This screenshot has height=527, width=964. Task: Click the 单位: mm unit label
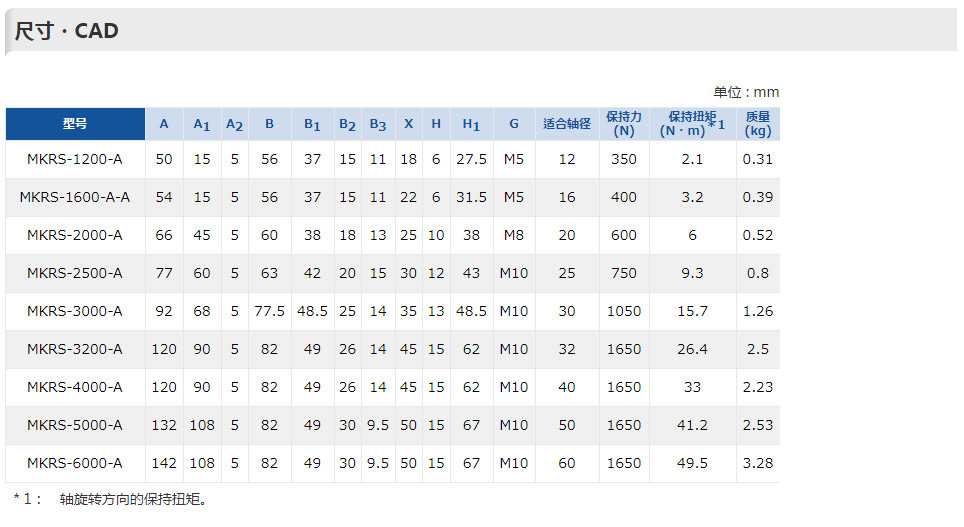point(746,92)
